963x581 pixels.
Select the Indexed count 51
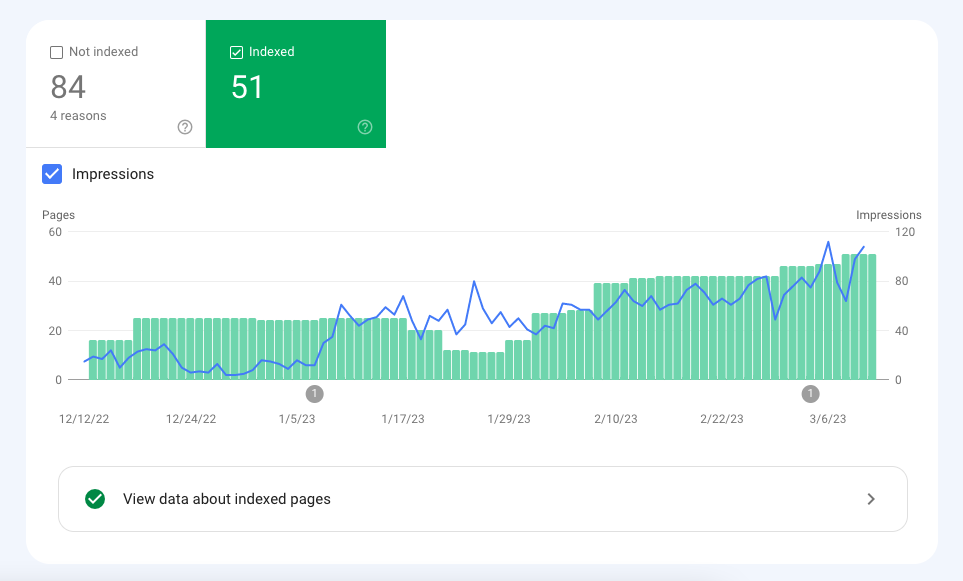pos(247,88)
